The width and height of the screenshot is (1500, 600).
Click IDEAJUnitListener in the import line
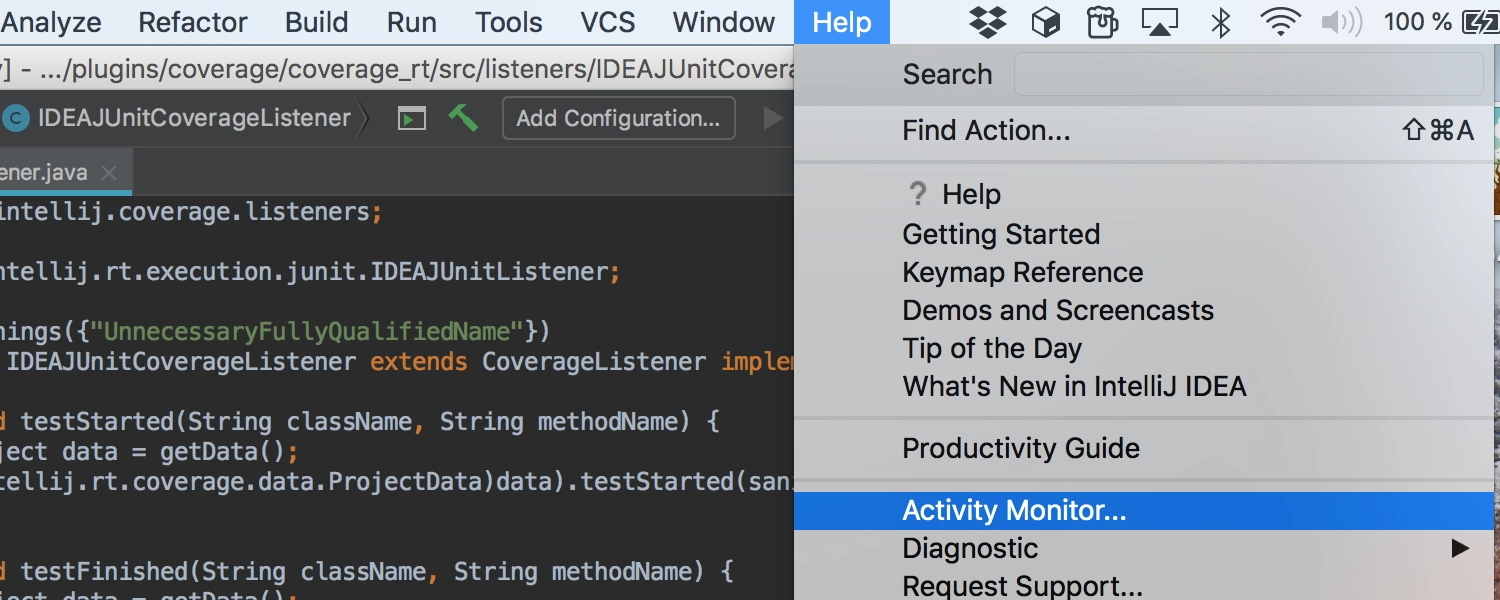point(488,271)
